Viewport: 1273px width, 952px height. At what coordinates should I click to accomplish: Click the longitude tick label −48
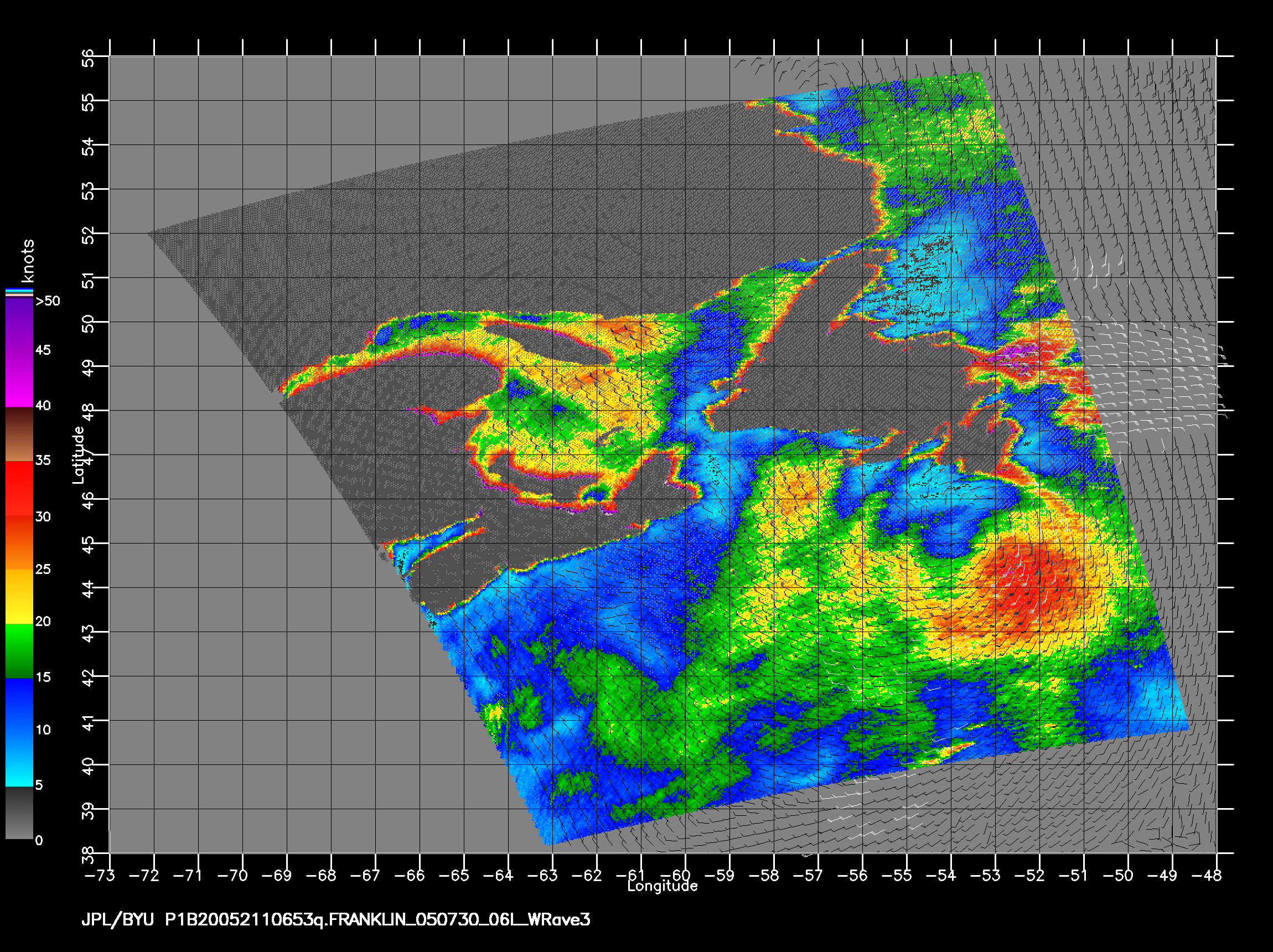[1207, 876]
